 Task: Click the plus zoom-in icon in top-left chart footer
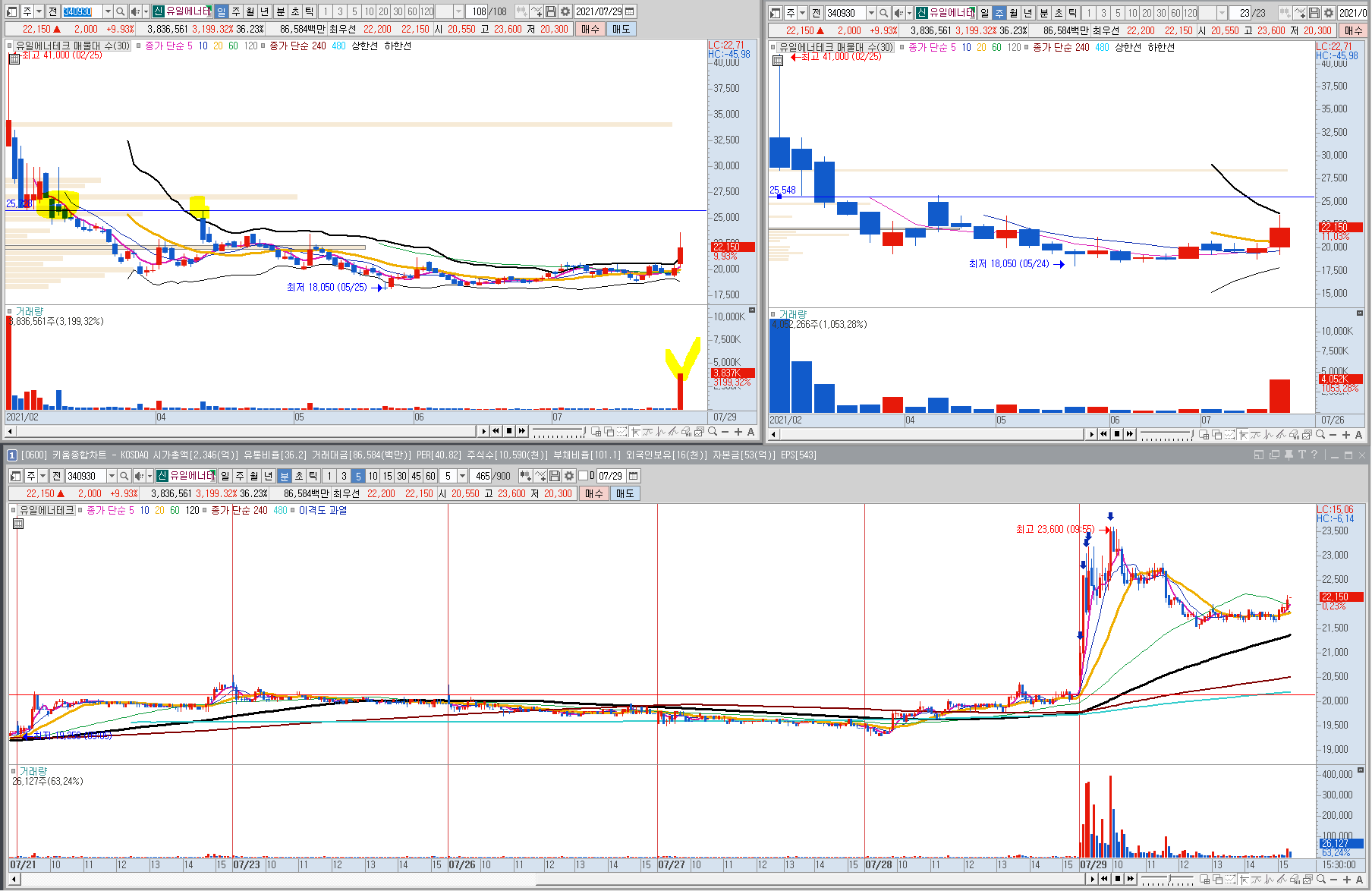tap(738, 432)
